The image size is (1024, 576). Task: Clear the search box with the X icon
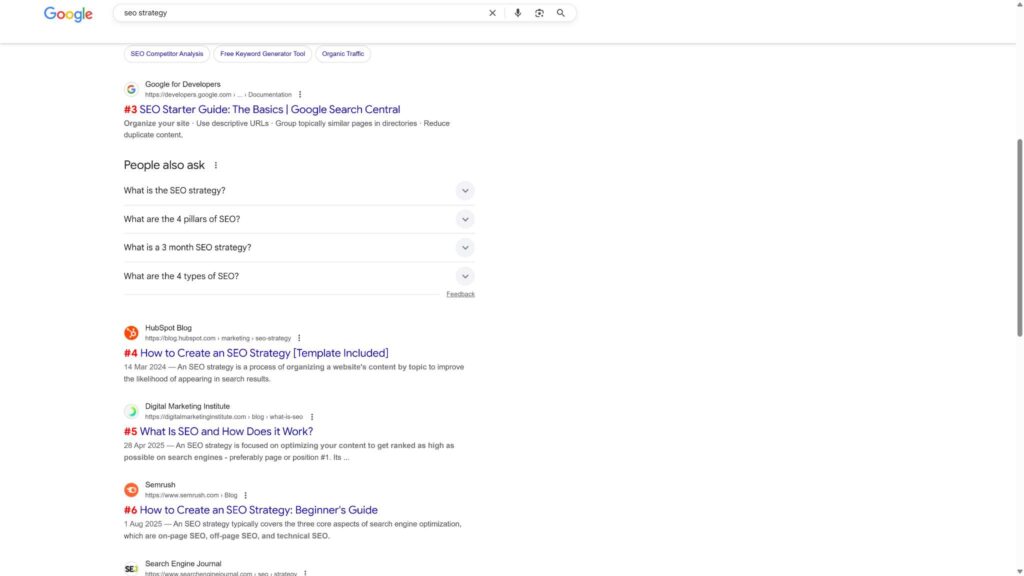[x=492, y=13]
